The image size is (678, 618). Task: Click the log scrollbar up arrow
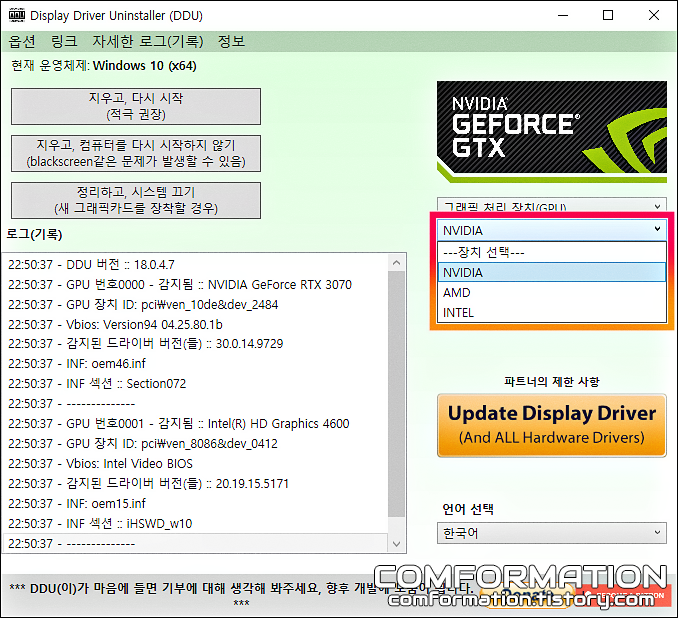(397, 263)
